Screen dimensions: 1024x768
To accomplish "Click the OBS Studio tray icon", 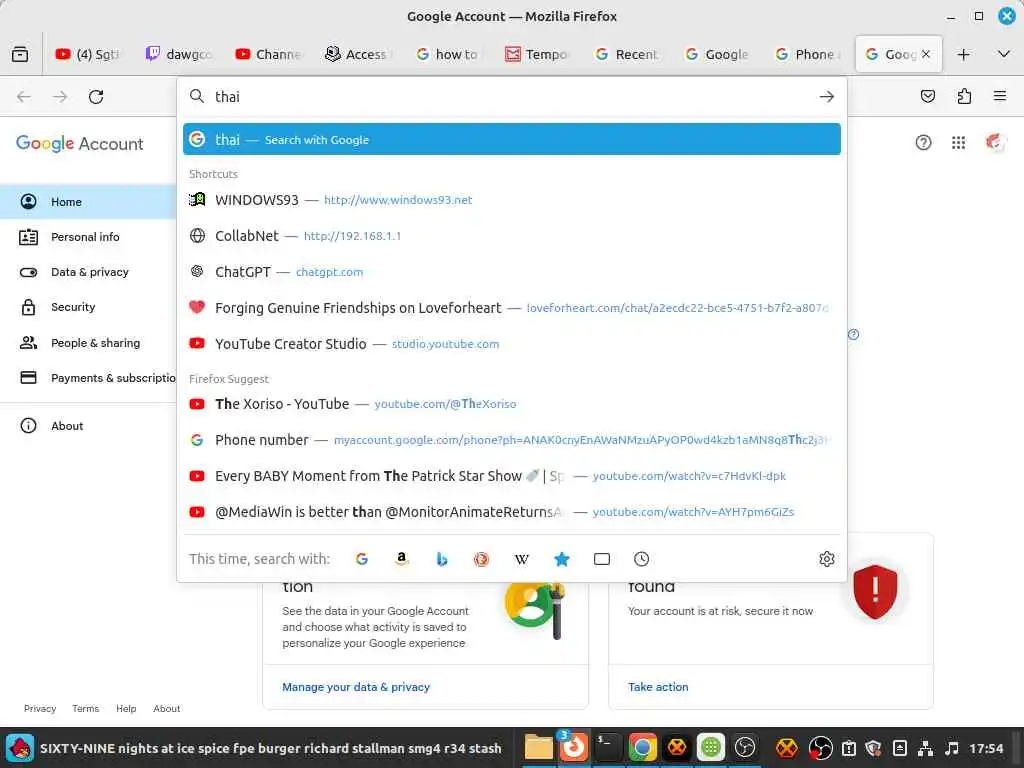I will tap(820, 748).
